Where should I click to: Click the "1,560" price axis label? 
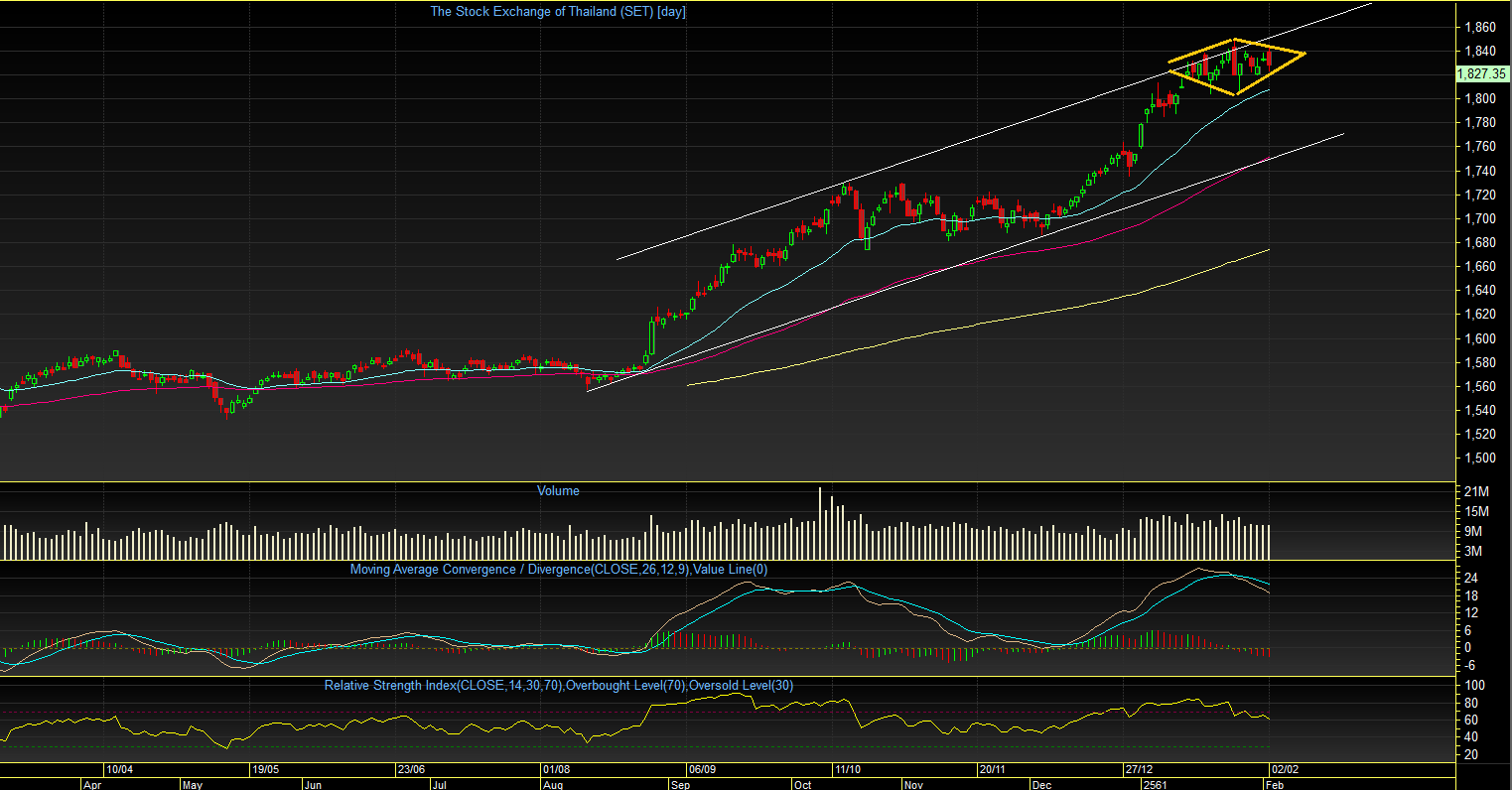1481,386
